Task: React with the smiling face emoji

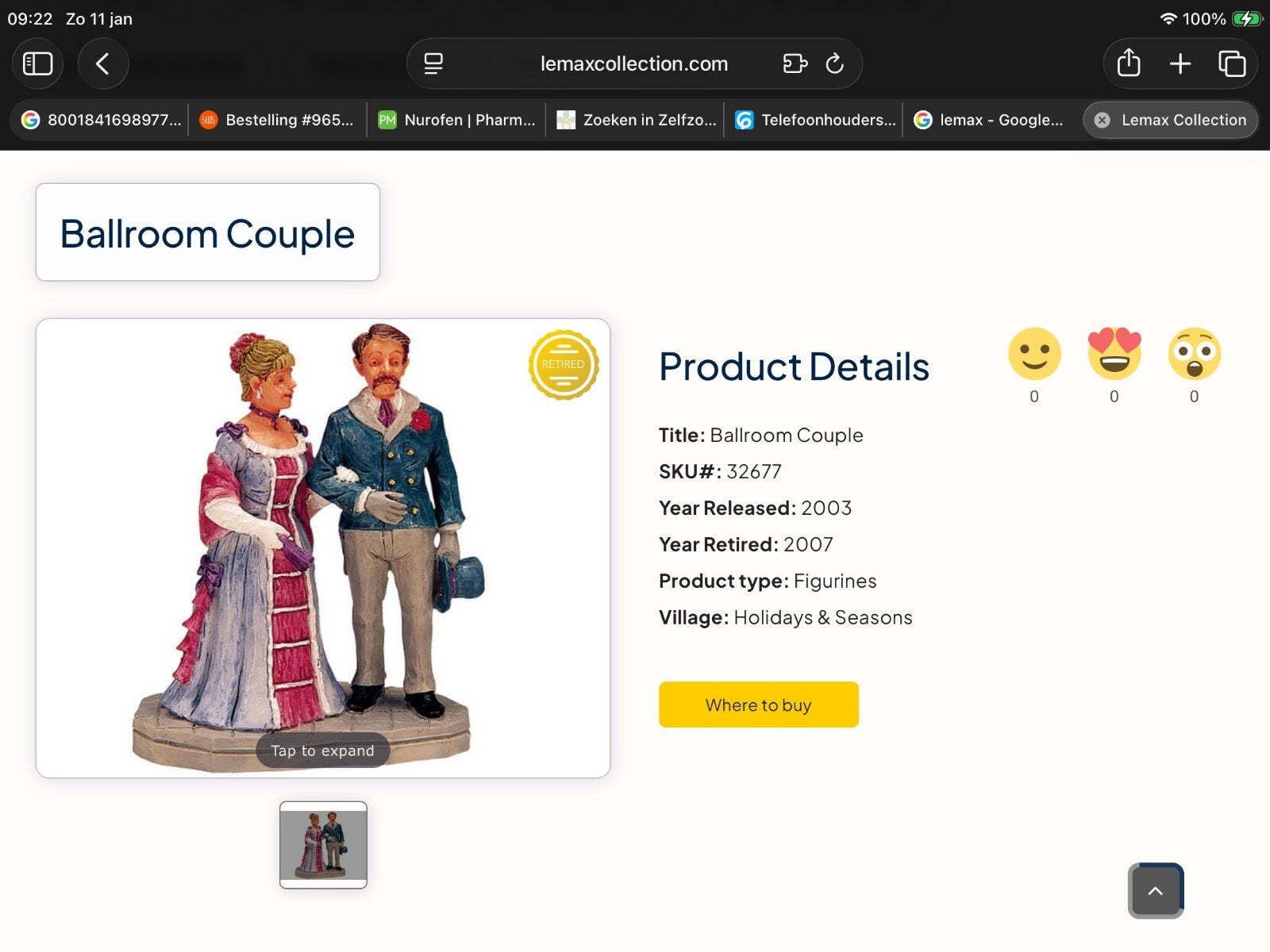Action: 1034,354
